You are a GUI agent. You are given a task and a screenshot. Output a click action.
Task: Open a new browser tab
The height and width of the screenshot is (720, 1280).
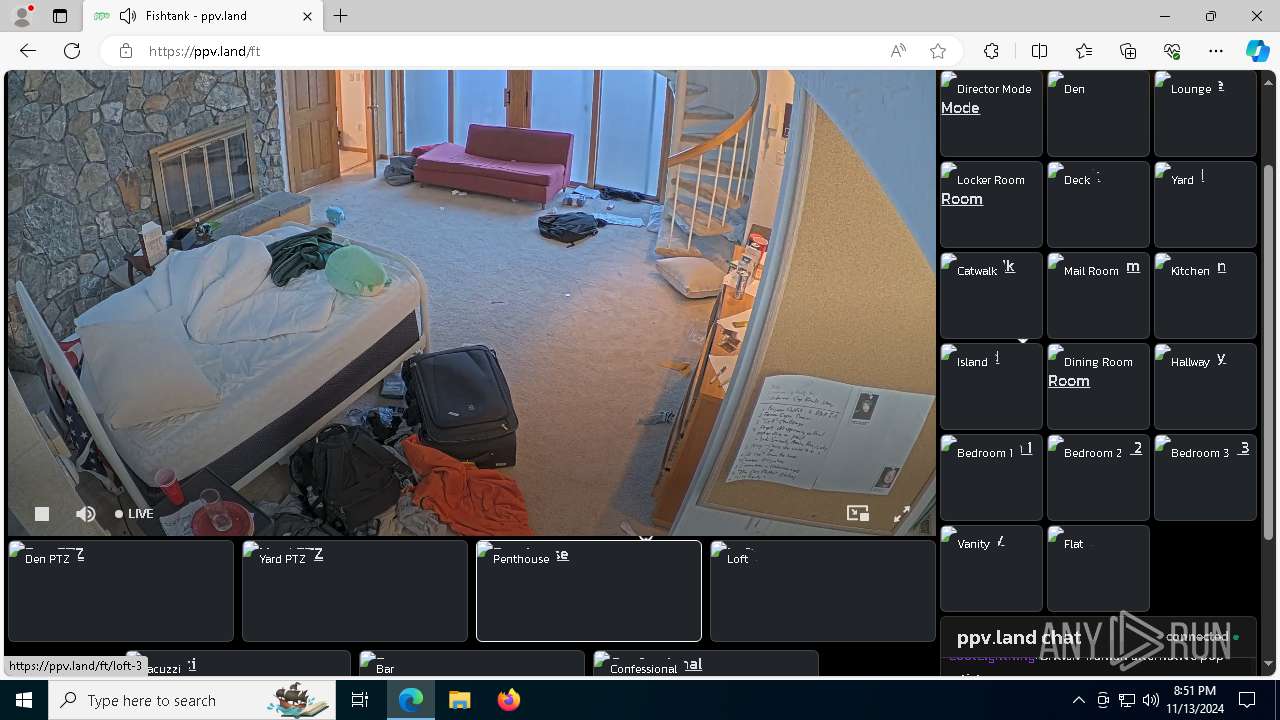pyautogui.click(x=341, y=16)
